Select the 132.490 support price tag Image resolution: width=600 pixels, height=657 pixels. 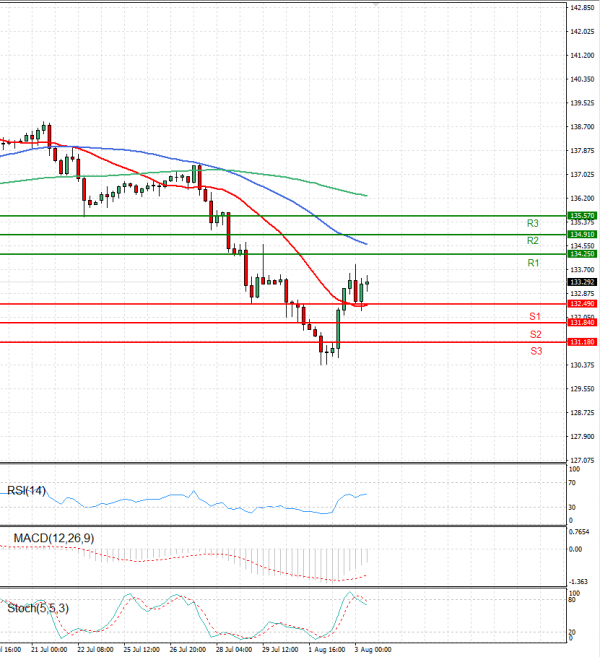[x=582, y=304]
